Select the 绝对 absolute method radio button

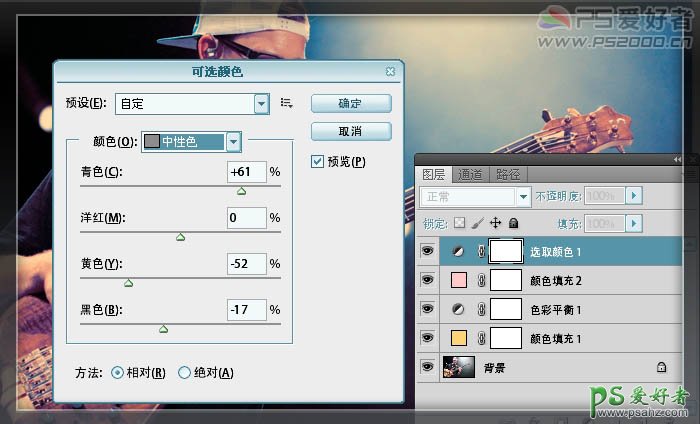(x=184, y=373)
